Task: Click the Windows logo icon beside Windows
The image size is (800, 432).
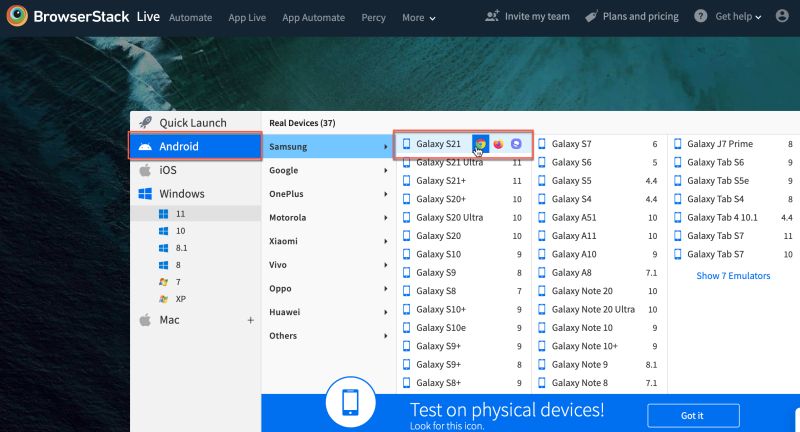Action: click(145, 194)
